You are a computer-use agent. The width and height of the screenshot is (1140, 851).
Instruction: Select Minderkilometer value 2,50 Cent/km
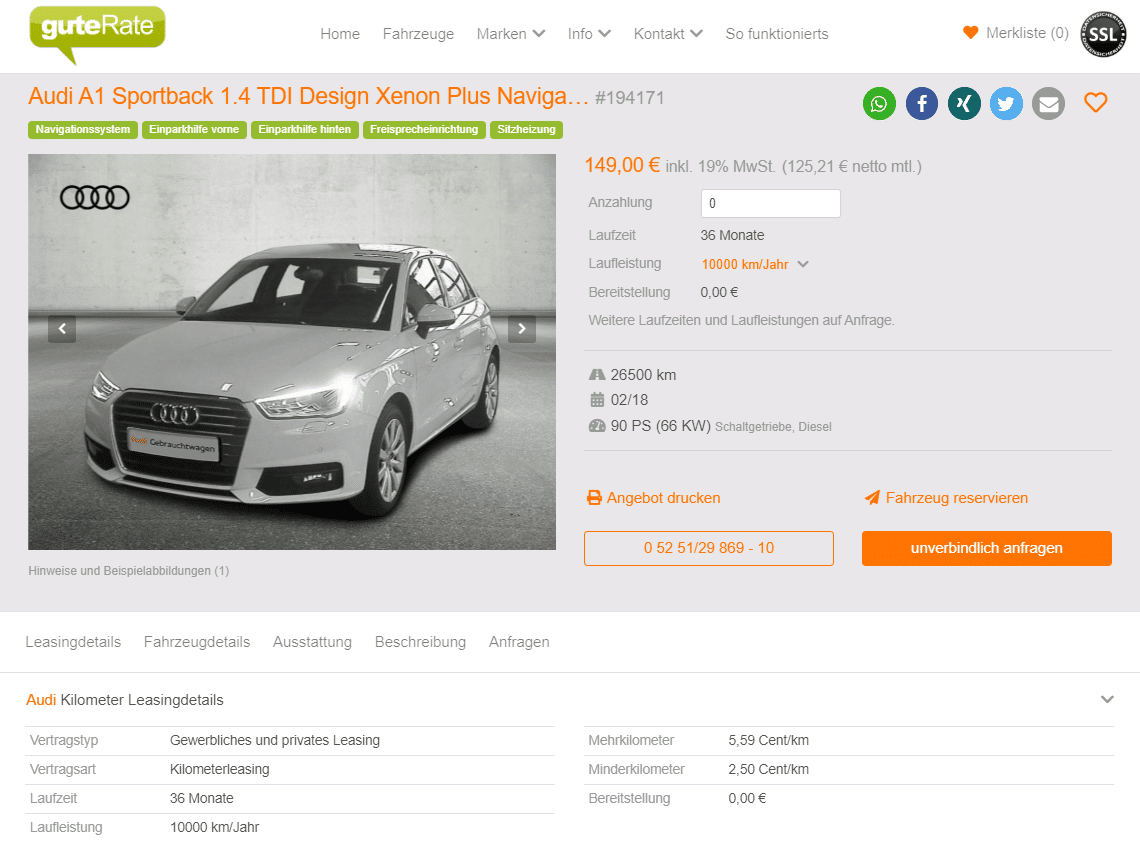click(x=768, y=770)
